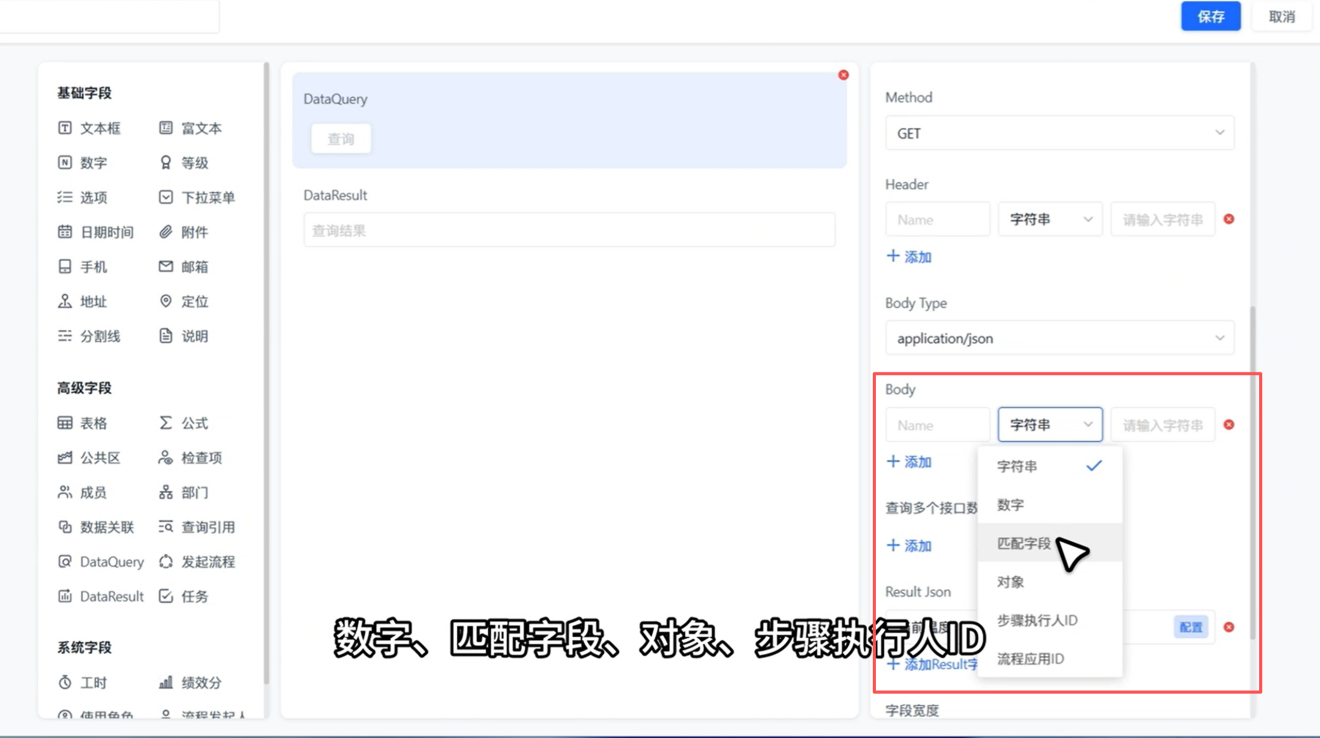Select the 任务 task field icon

tap(166, 597)
